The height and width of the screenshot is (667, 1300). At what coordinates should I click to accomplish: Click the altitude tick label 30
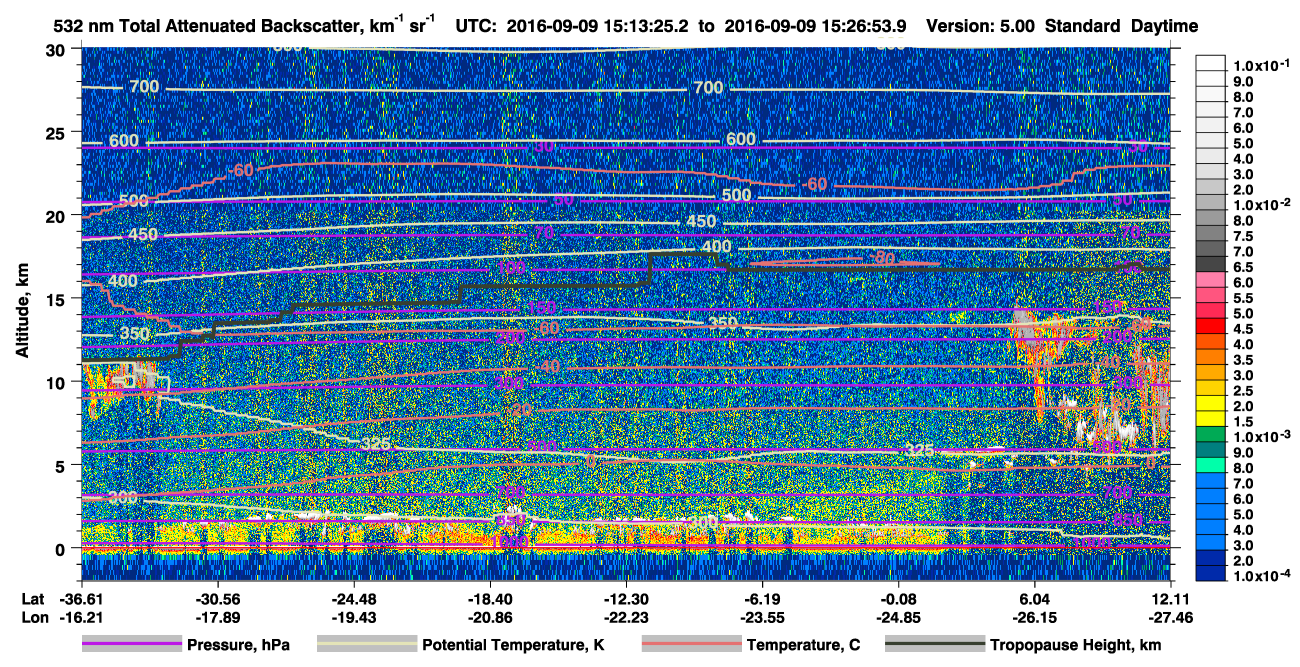click(57, 50)
